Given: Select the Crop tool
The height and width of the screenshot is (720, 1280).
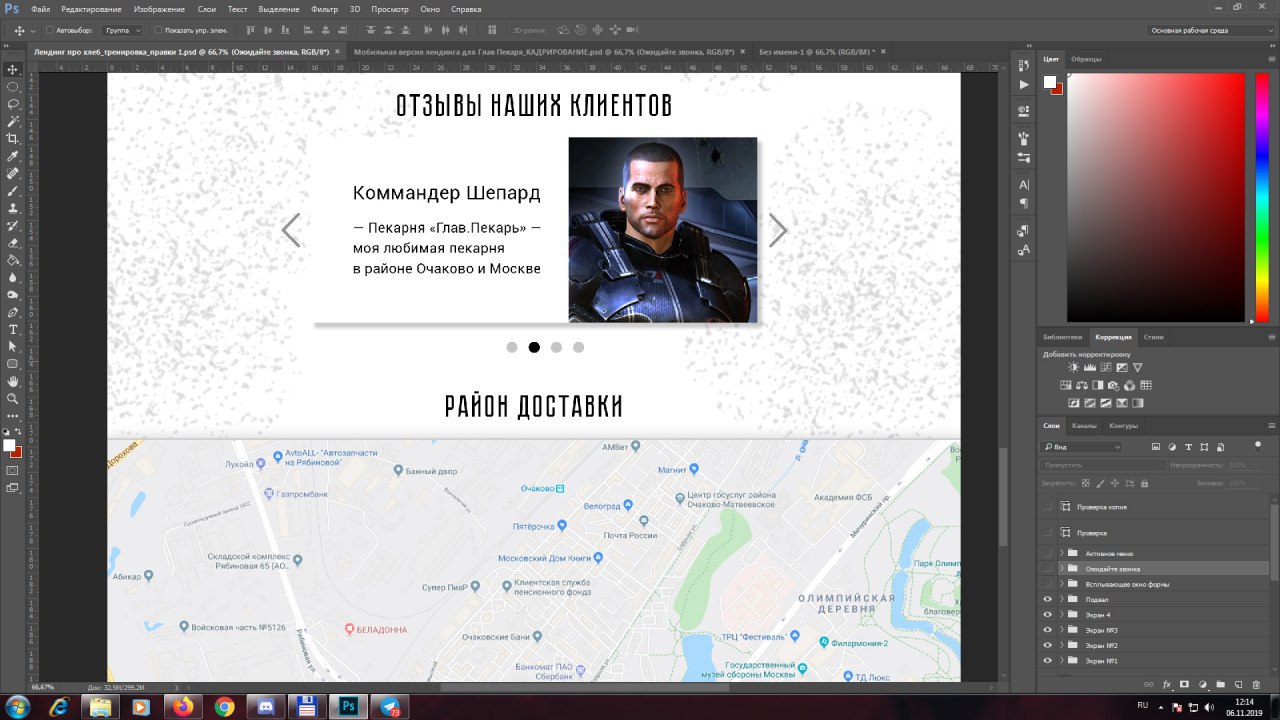Looking at the screenshot, I should pyautogui.click(x=13, y=139).
